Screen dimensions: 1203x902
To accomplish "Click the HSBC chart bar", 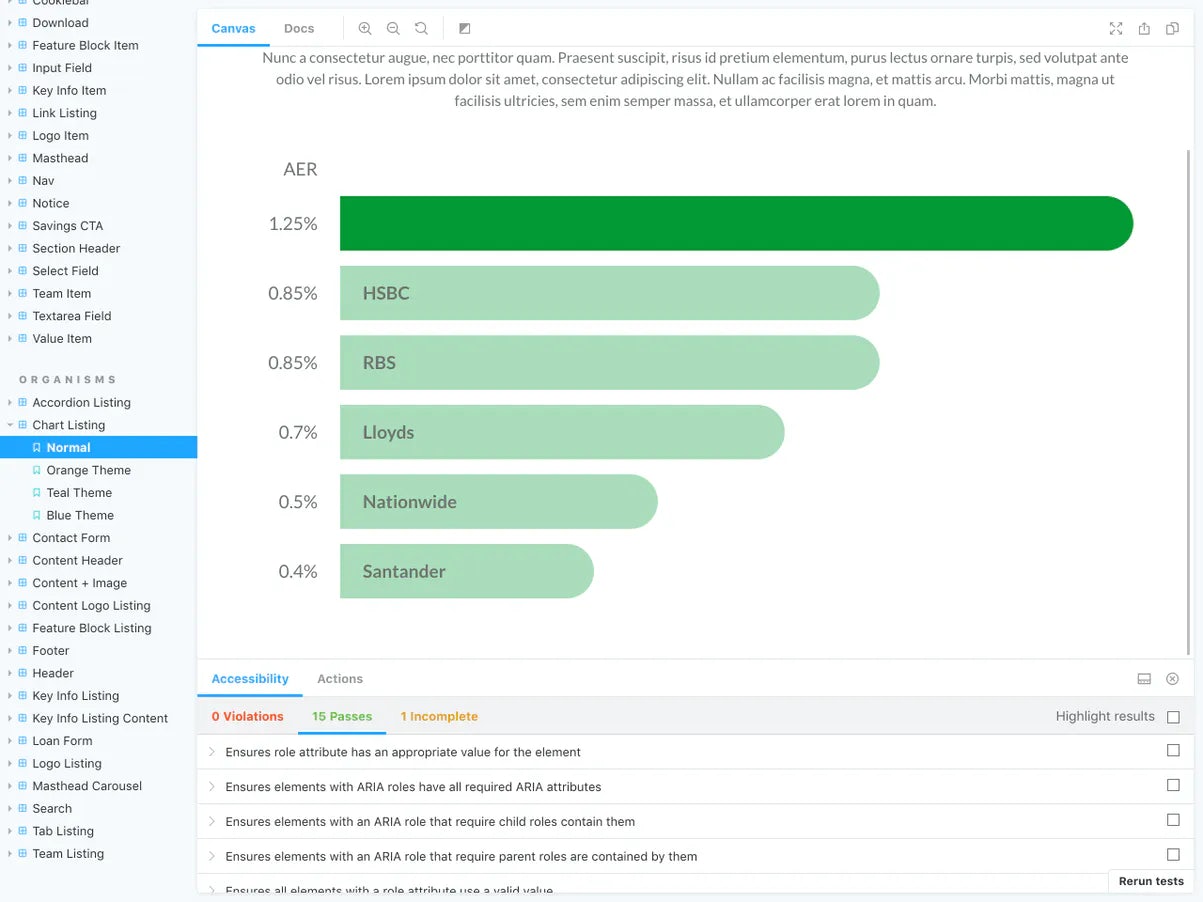I will pos(609,293).
